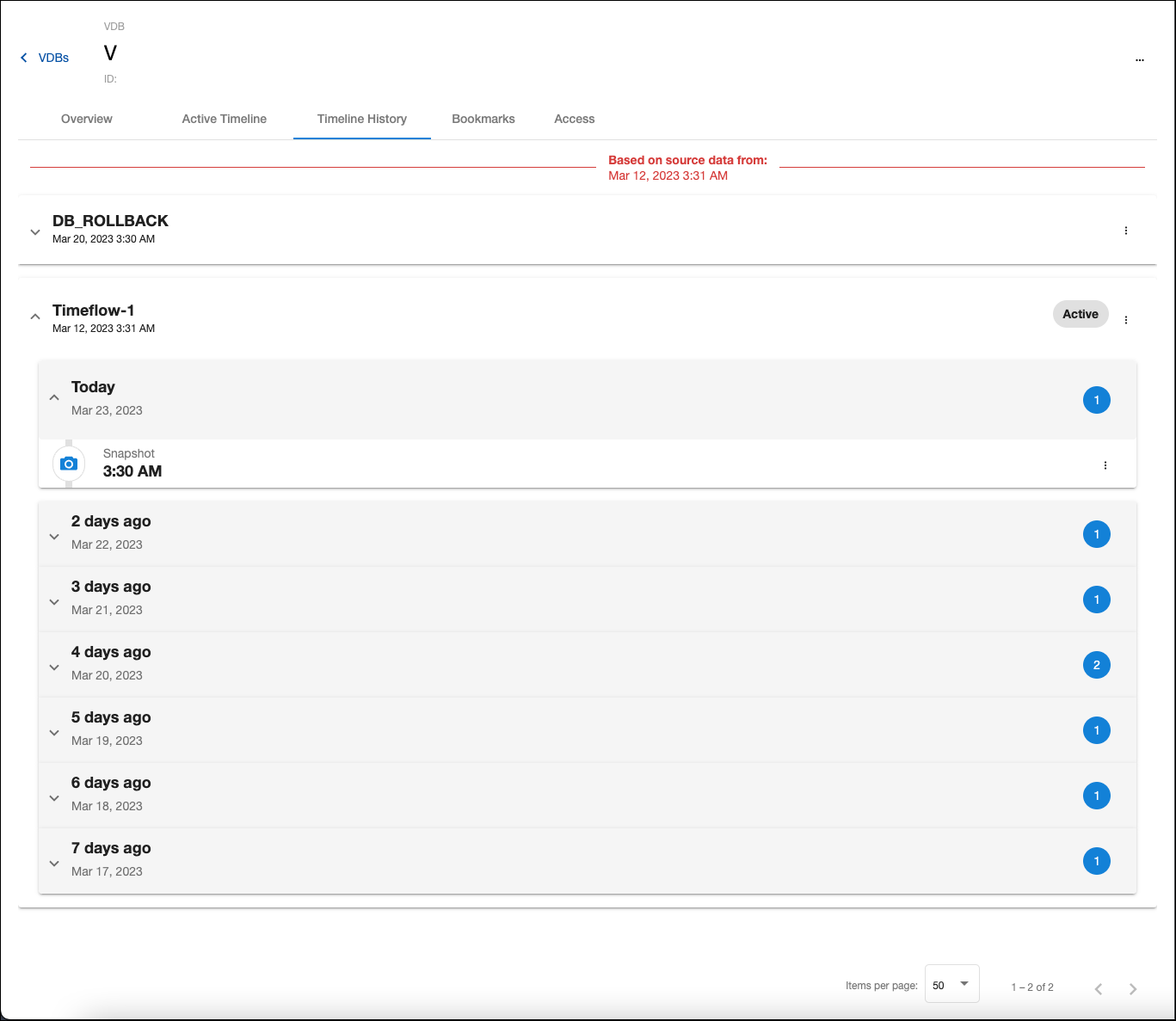Click the next page arrow in pagination
The height and width of the screenshot is (1021, 1176).
coord(1133,988)
